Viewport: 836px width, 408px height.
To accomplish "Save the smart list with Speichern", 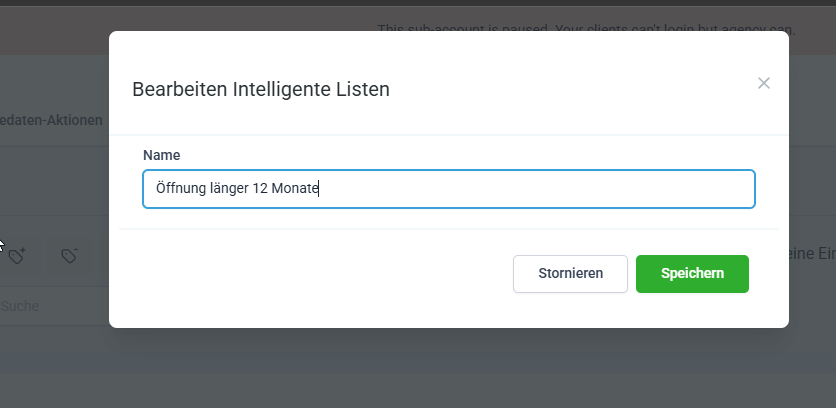I will click(x=692, y=274).
